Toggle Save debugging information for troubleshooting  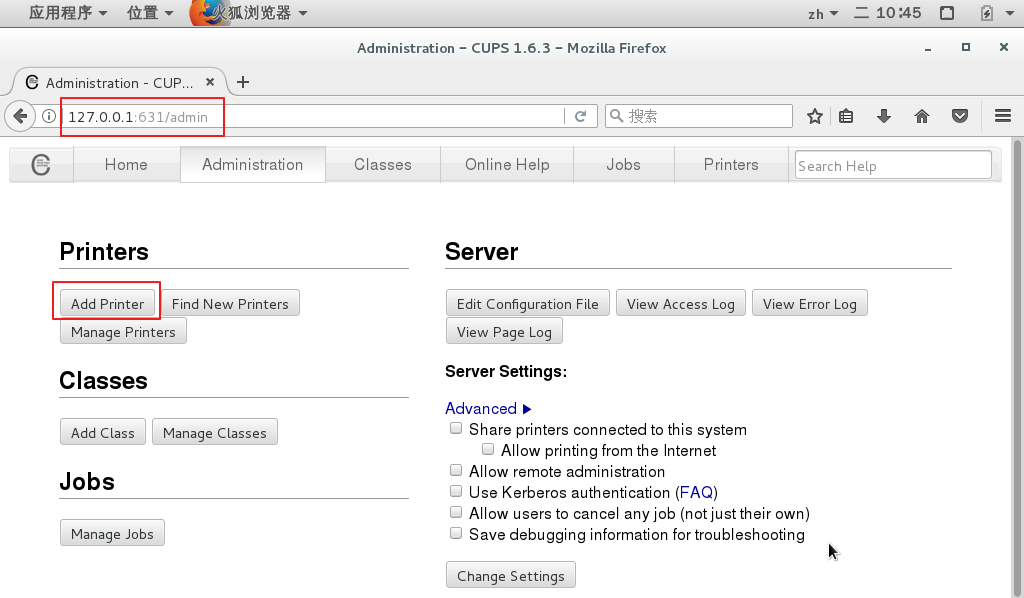[x=456, y=534]
